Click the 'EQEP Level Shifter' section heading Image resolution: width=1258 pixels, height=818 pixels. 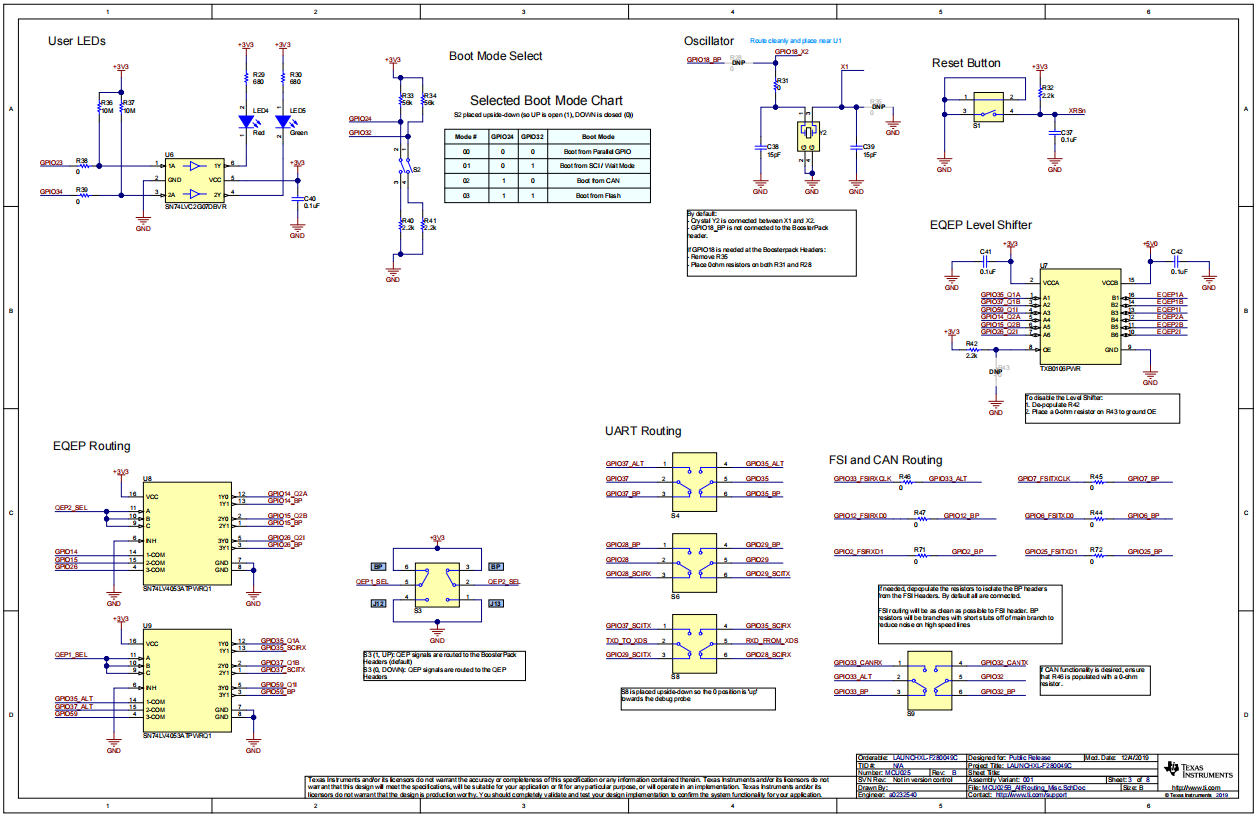coord(981,225)
